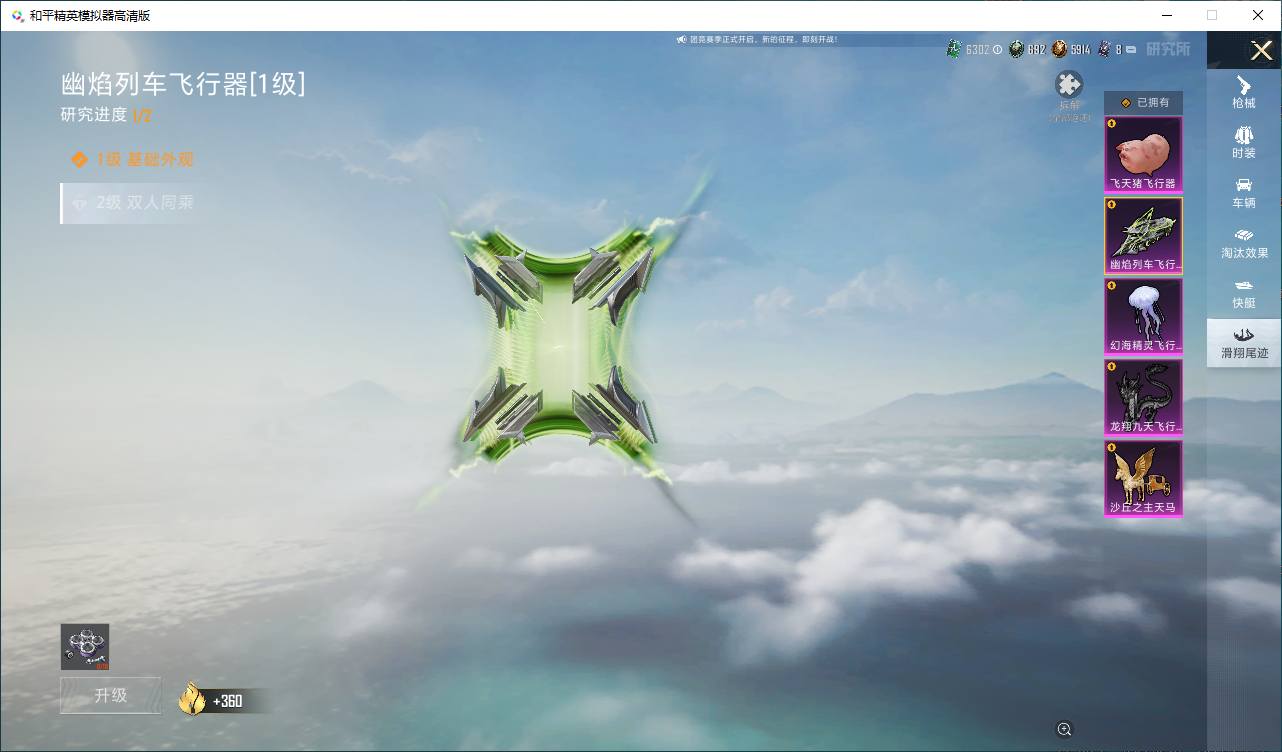Viewport: 1282px width, 752px height.
Task: Click the small button after count 8
Action: [1130, 49]
